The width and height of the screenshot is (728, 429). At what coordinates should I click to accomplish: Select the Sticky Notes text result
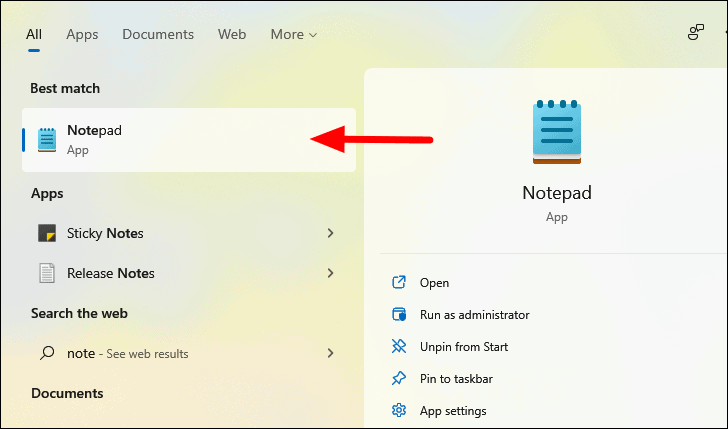click(x=105, y=233)
